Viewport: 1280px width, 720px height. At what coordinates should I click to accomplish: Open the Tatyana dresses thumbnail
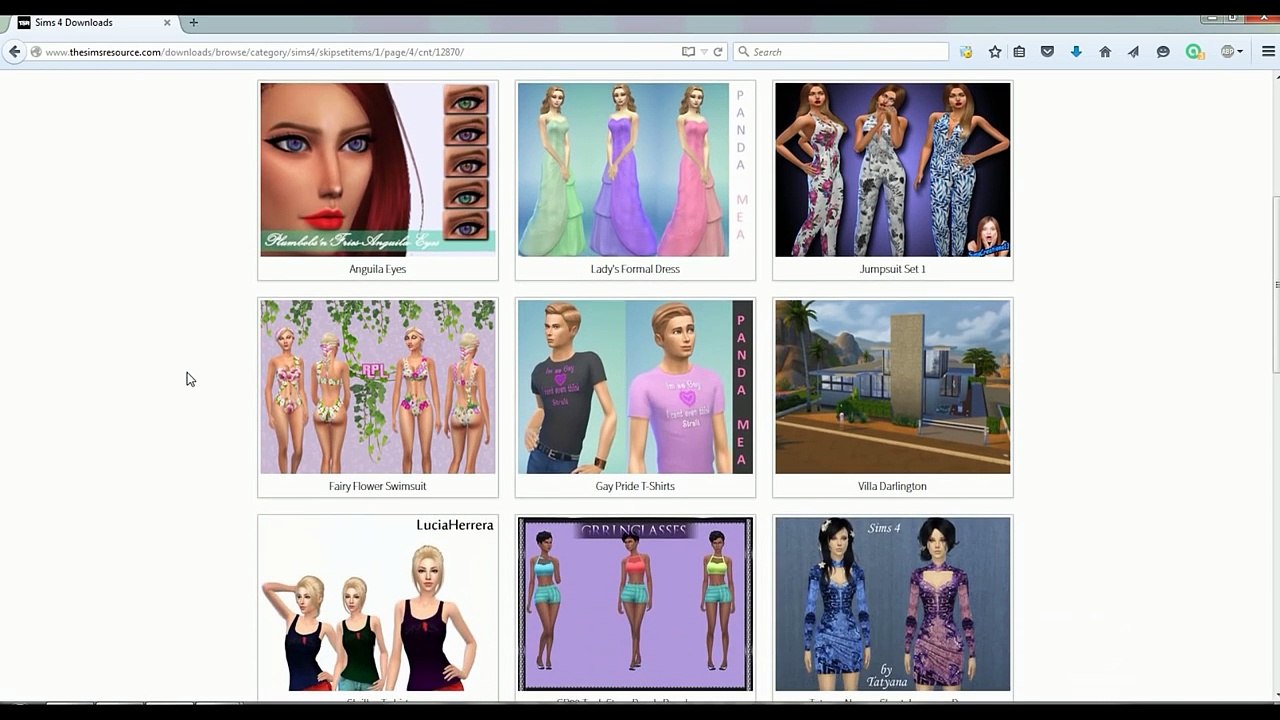893,604
